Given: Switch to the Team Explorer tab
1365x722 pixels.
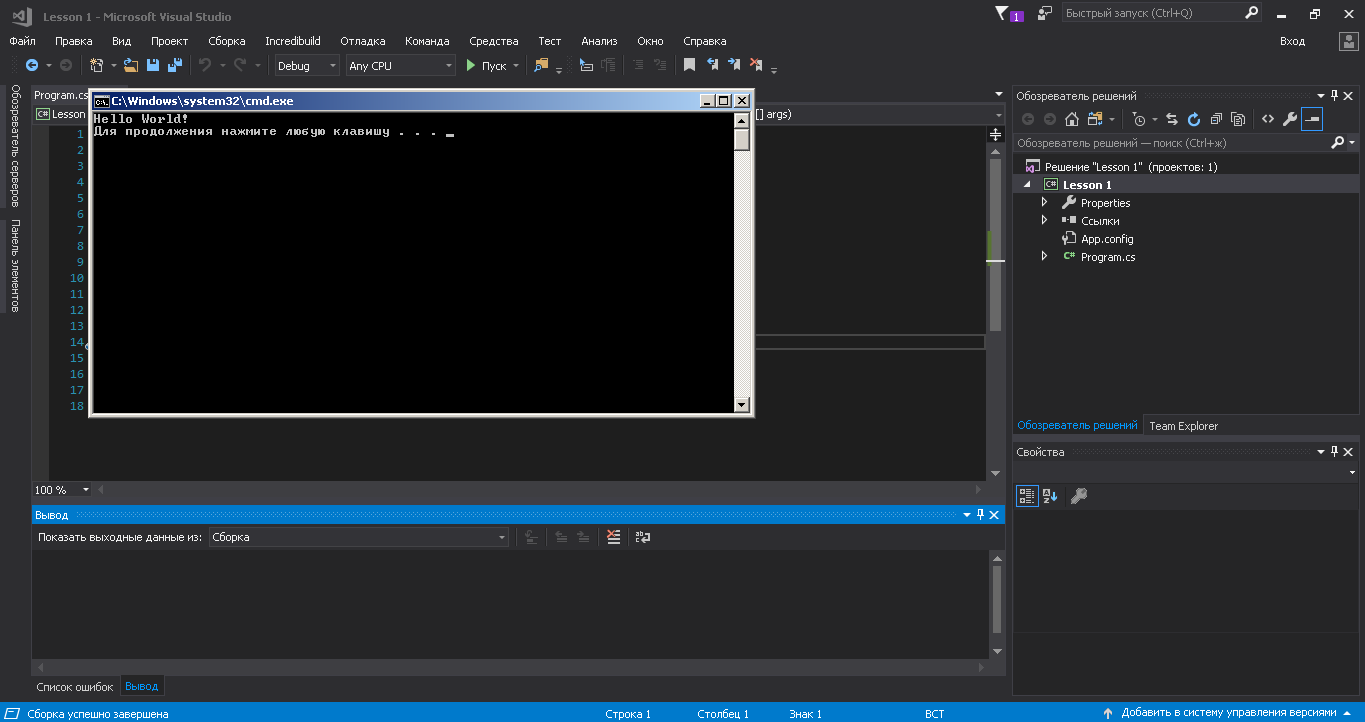Looking at the screenshot, I should pyautogui.click(x=1183, y=426).
